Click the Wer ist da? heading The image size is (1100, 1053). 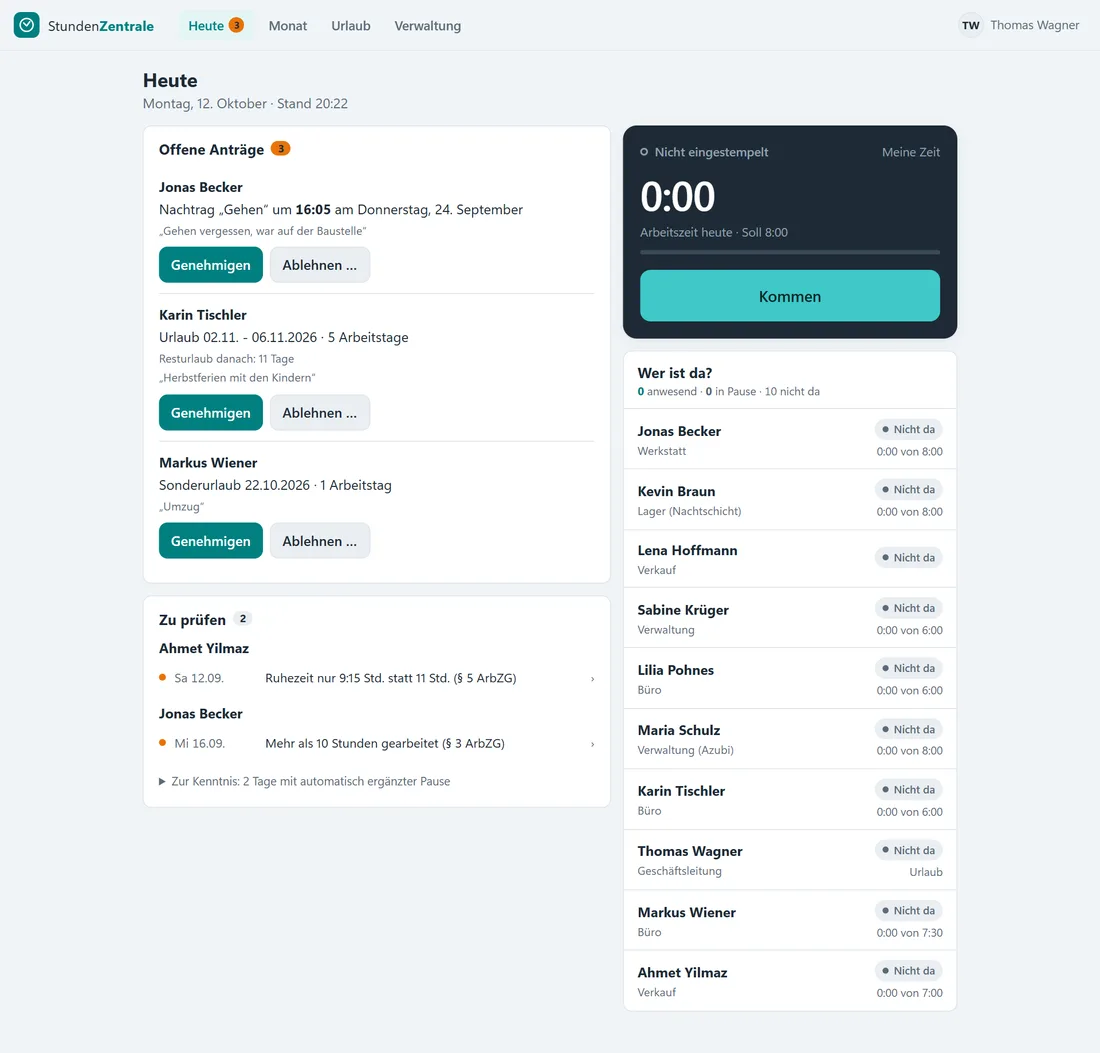click(x=674, y=373)
